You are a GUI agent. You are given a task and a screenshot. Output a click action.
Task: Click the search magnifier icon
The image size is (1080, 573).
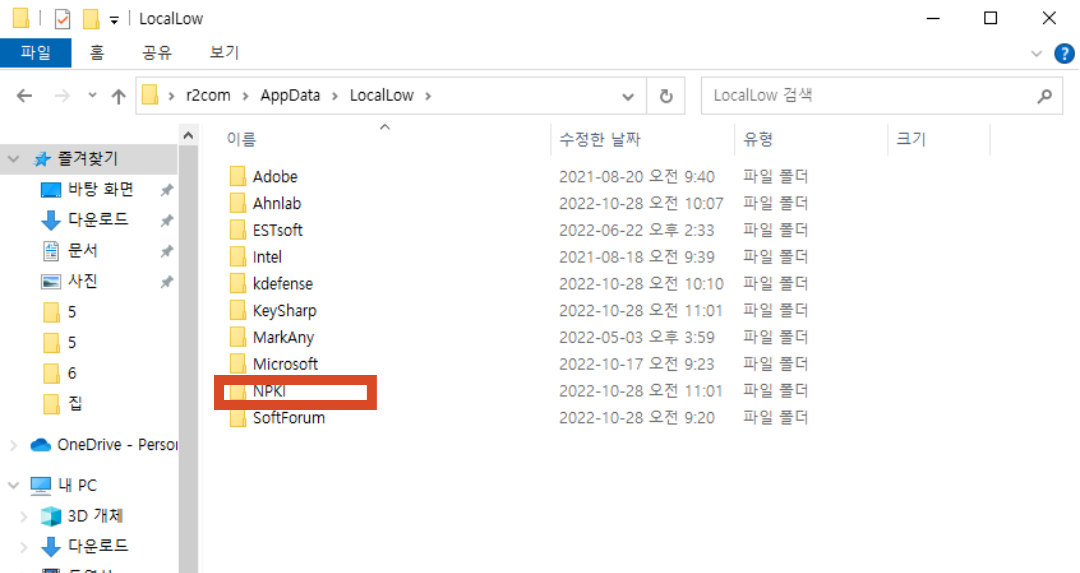[1045, 96]
